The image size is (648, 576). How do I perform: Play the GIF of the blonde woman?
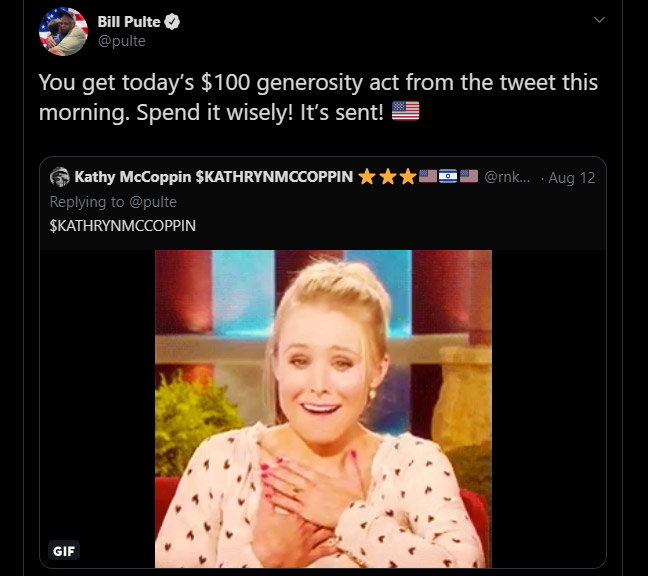(323, 409)
